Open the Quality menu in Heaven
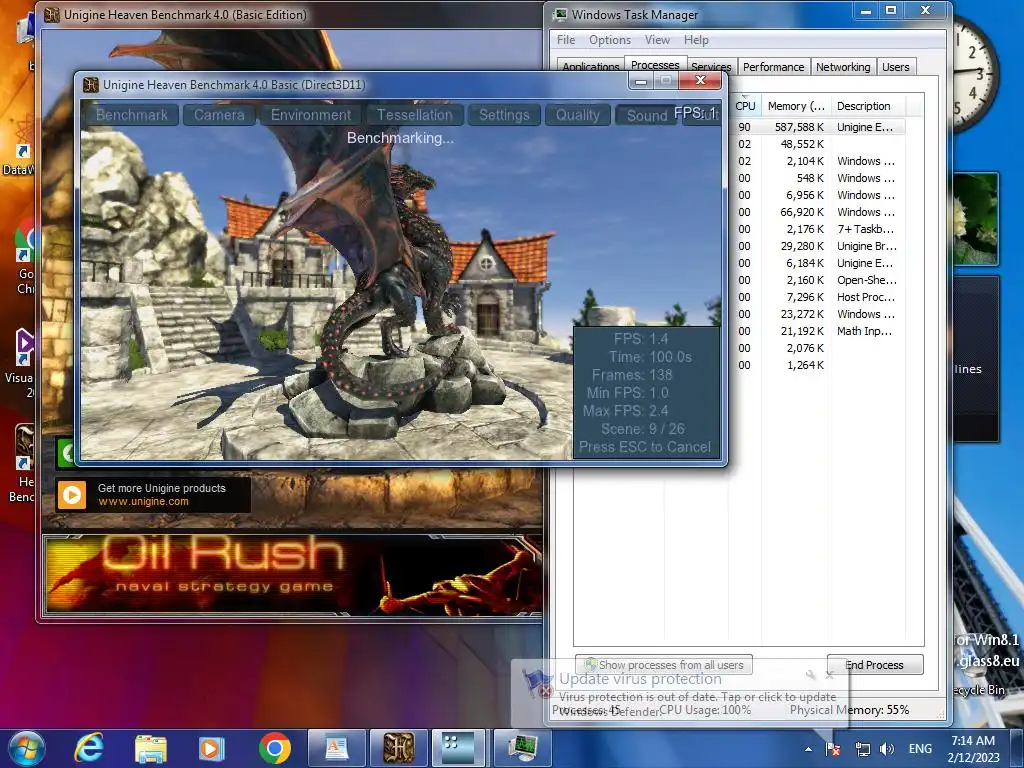Image resolution: width=1024 pixels, height=768 pixels. point(578,115)
